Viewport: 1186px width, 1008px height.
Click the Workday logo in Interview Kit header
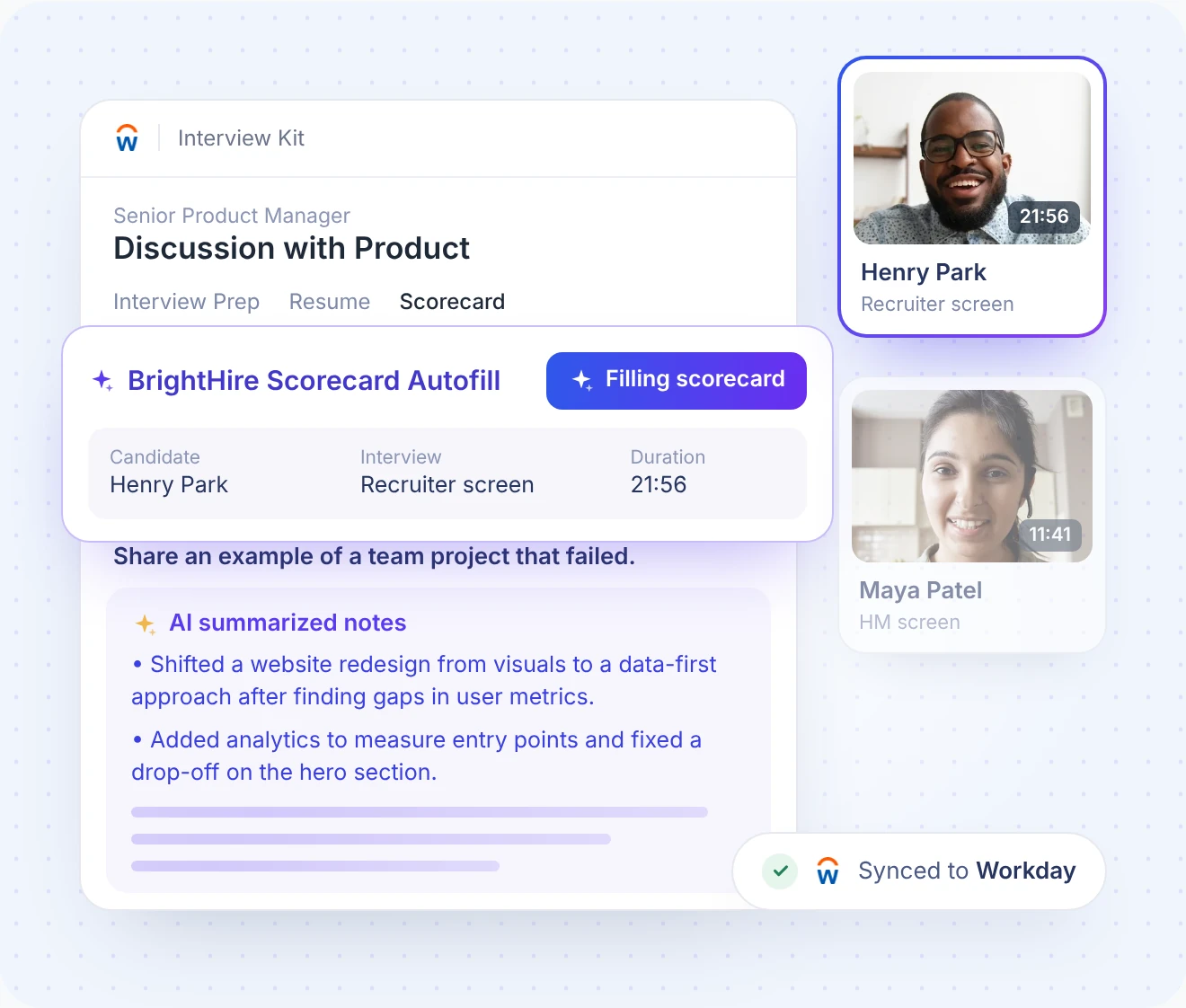click(127, 137)
